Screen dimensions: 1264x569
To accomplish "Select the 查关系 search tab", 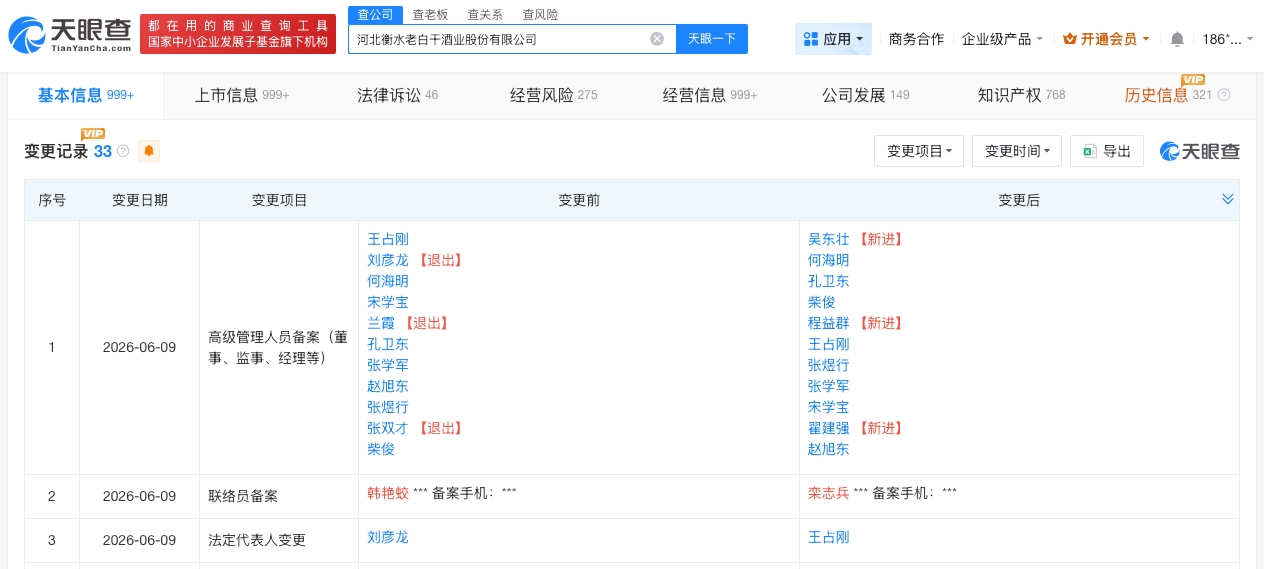I will click(485, 14).
